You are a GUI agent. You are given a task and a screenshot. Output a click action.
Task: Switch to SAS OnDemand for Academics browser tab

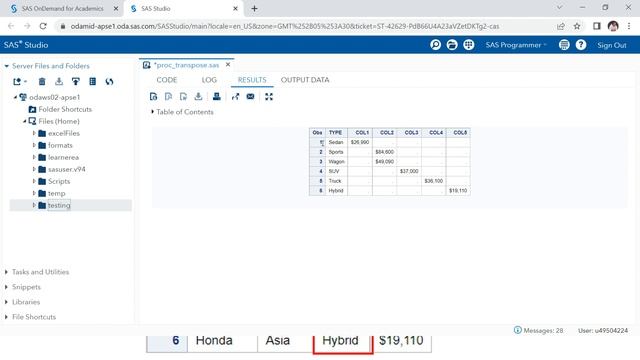(62, 9)
